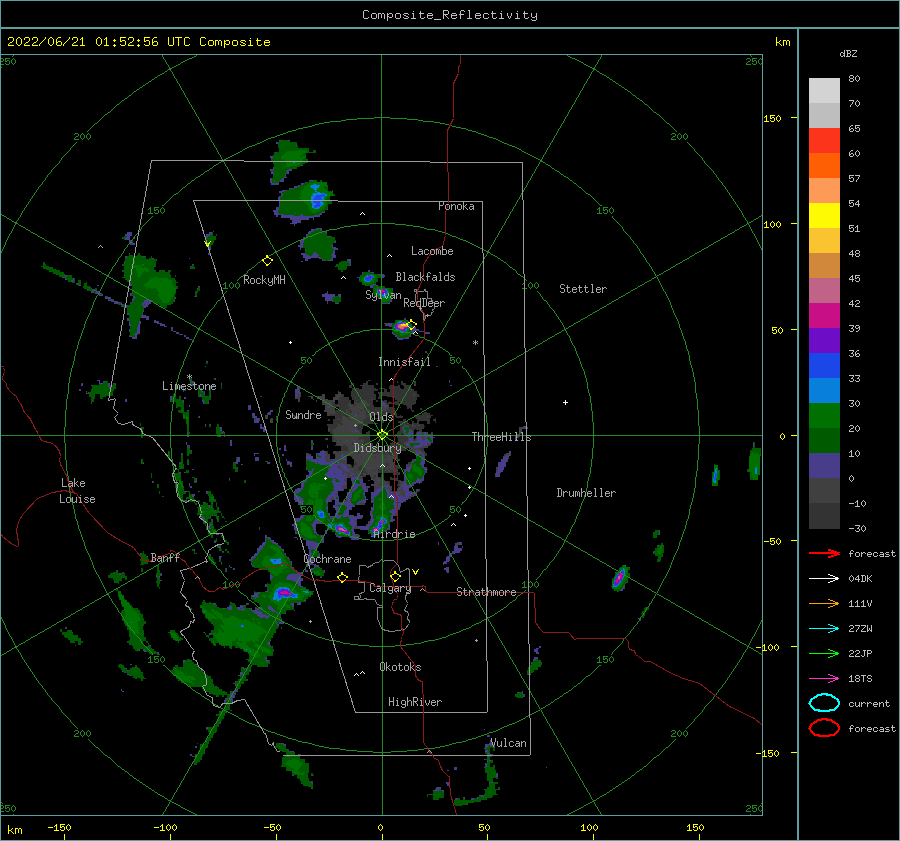
Task: Pick the red 60-65 dBZ swatch
Action: click(x=824, y=141)
